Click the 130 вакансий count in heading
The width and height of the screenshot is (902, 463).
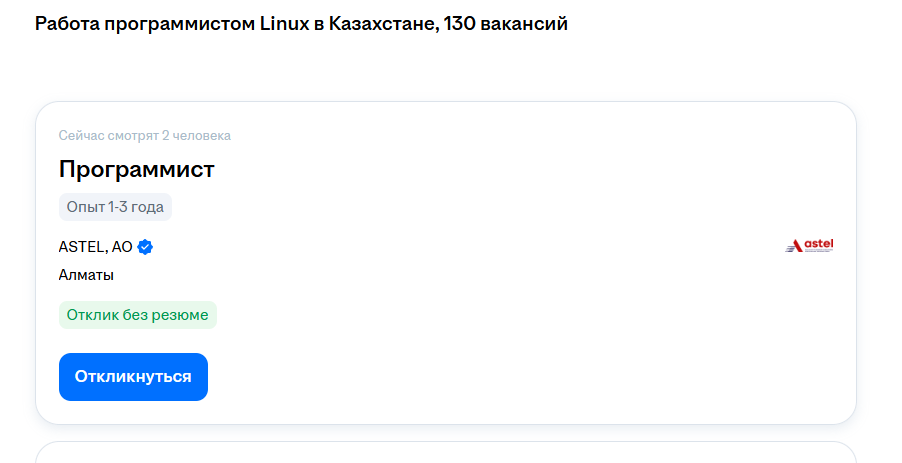click(x=506, y=24)
